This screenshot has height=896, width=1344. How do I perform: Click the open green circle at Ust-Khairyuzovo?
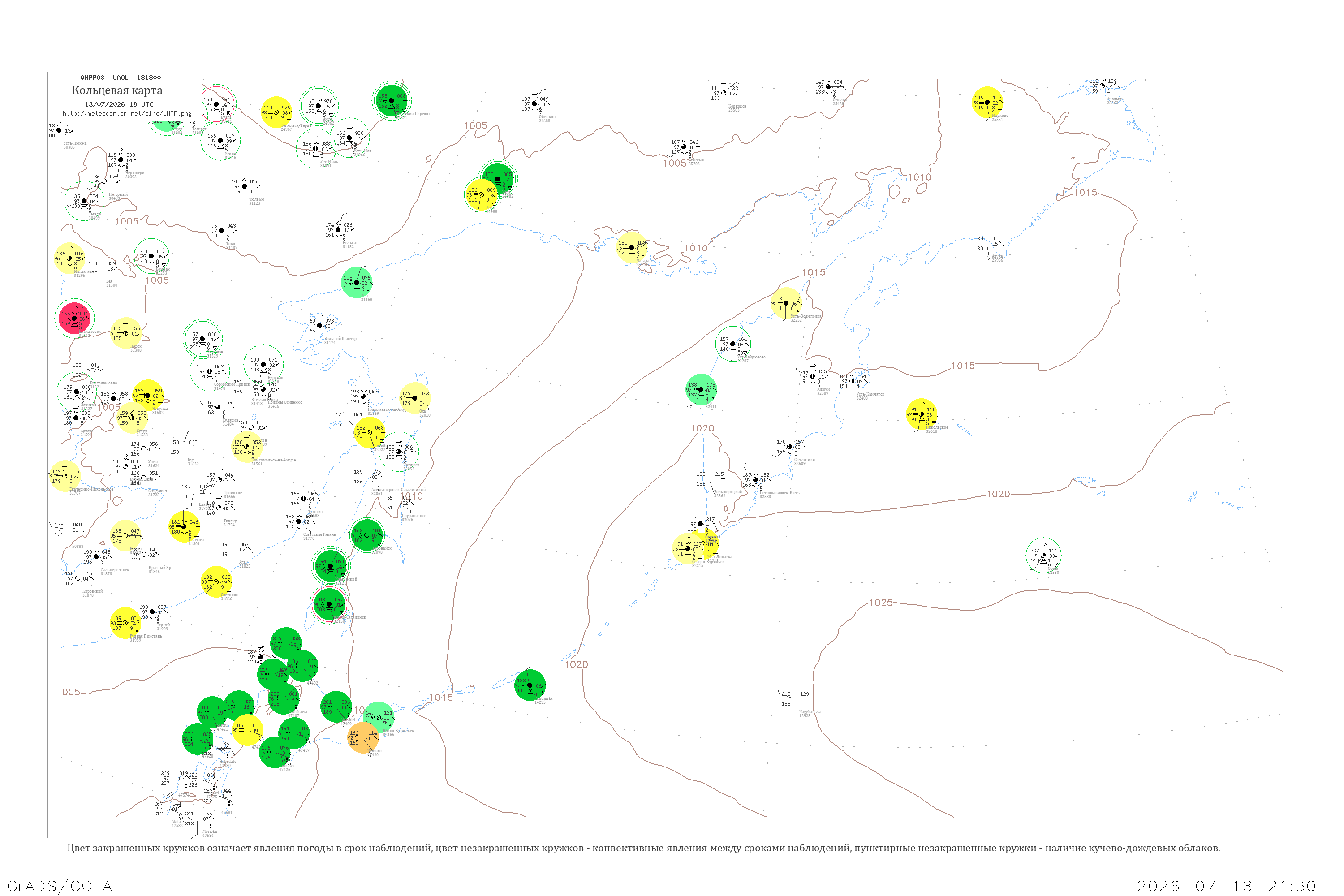[x=732, y=344]
